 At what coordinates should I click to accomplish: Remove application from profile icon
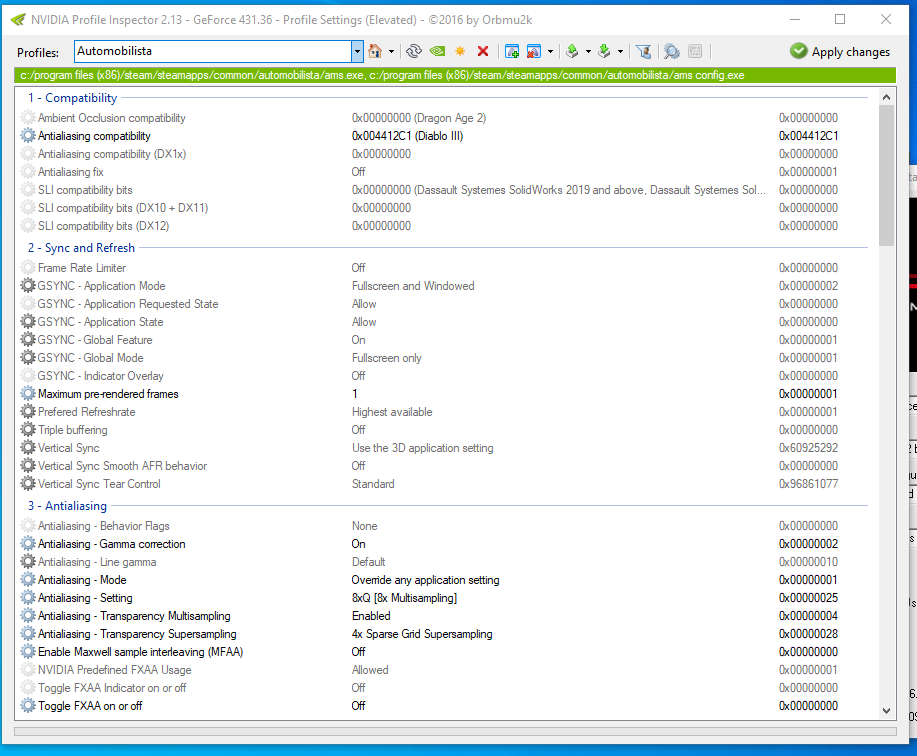pyautogui.click(x=534, y=51)
